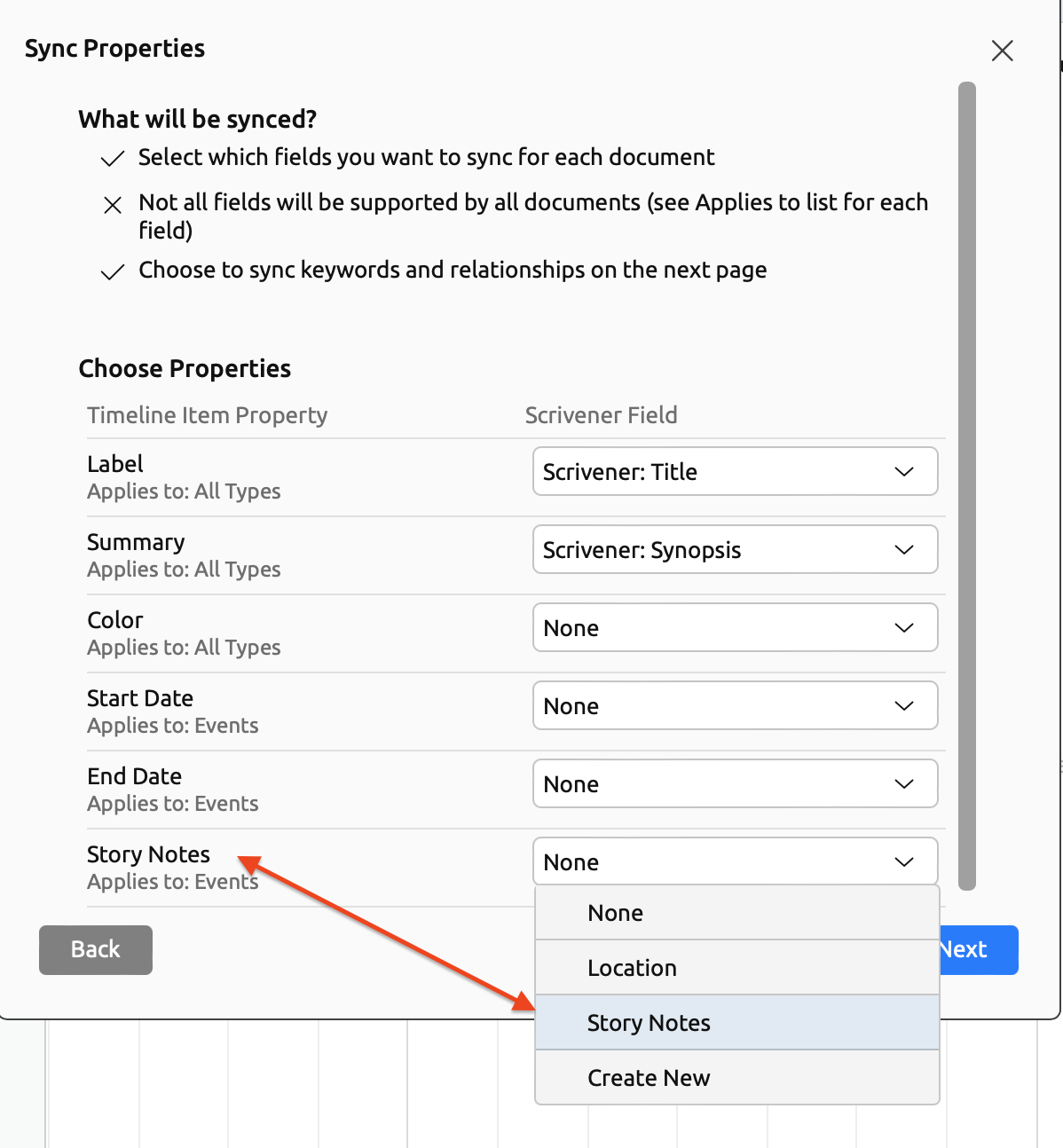Select Create New from the dropdown list
This screenshot has width=1063, height=1148.
click(736, 1078)
